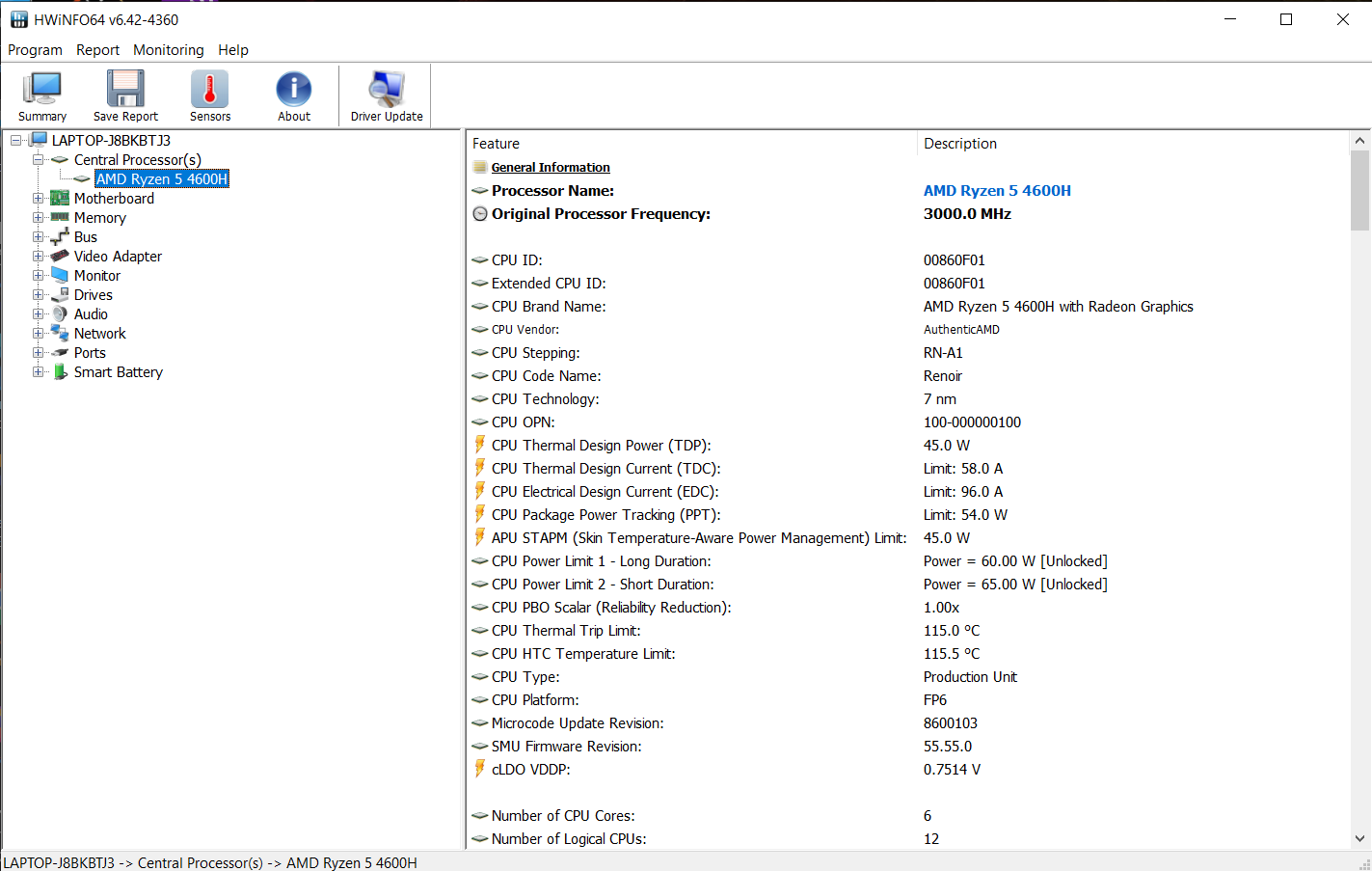Expand the Video Adapter tree node
Image resolution: width=1372 pixels, height=871 pixels.
38,256
